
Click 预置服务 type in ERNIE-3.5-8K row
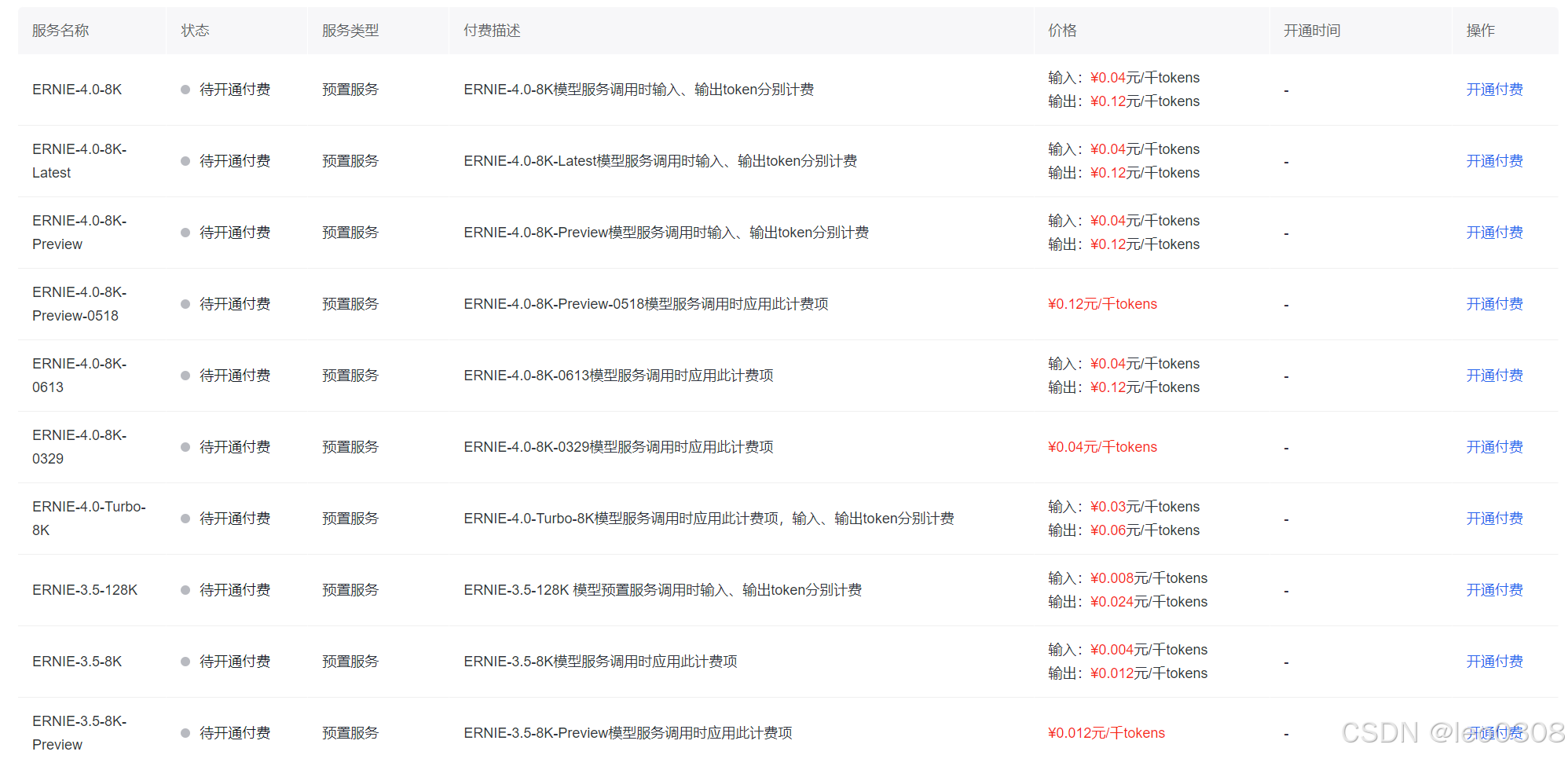[x=350, y=662]
